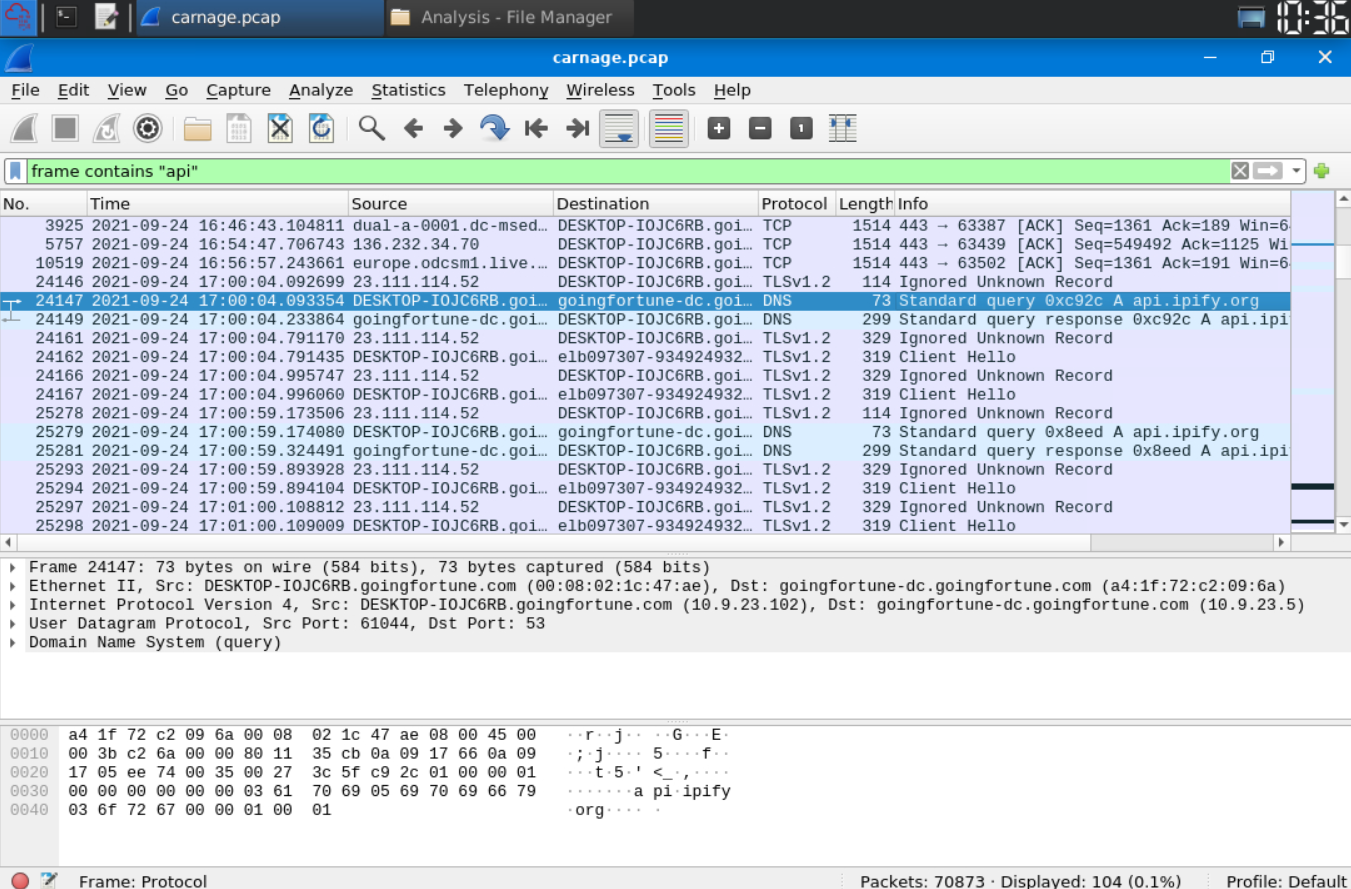This screenshot has width=1351, height=889.
Task: Sort by the Protocol column header
Action: pos(797,203)
